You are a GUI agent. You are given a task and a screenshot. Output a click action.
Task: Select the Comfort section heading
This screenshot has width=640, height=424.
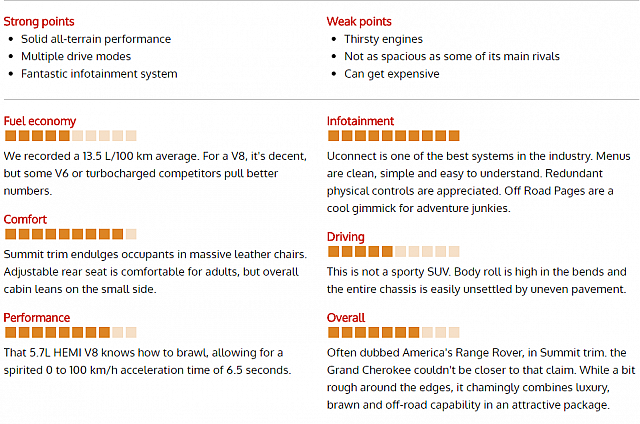coord(25,220)
